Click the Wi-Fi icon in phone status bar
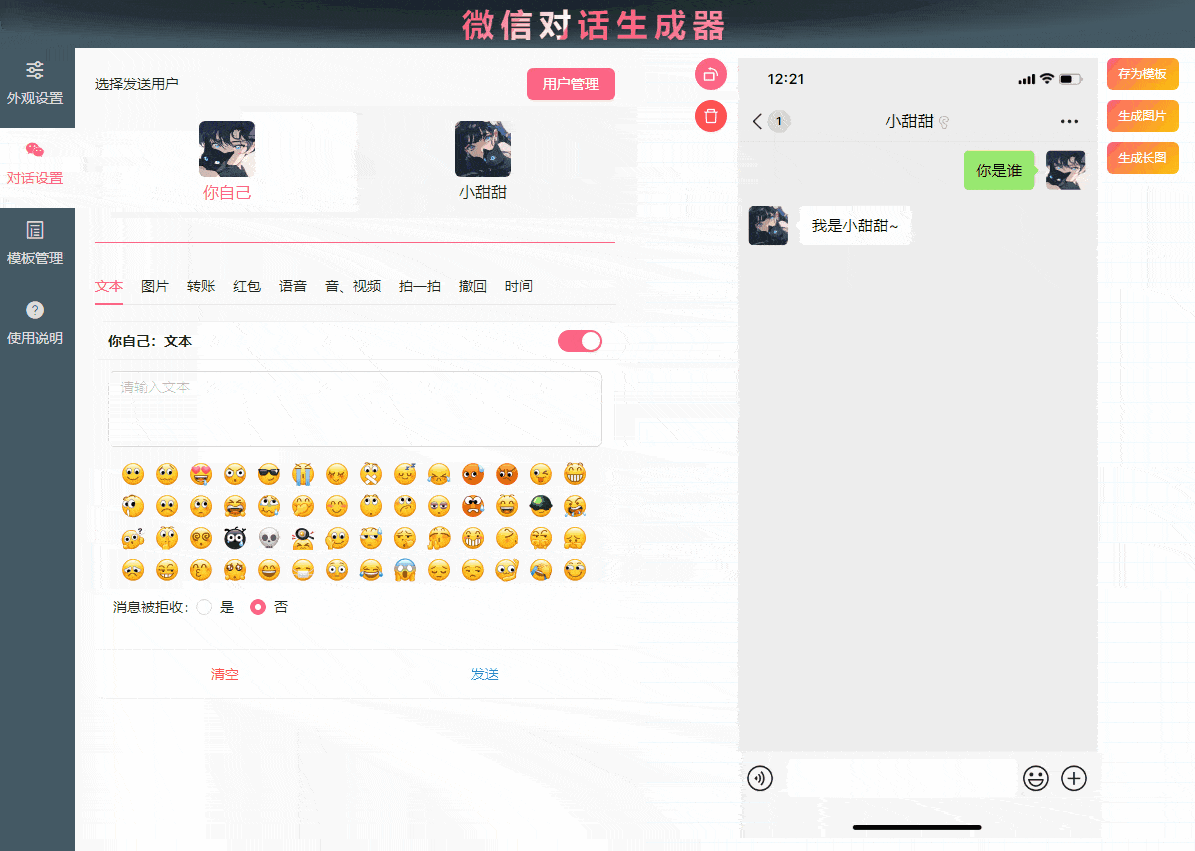1195x851 pixels. coord(1047,78)
